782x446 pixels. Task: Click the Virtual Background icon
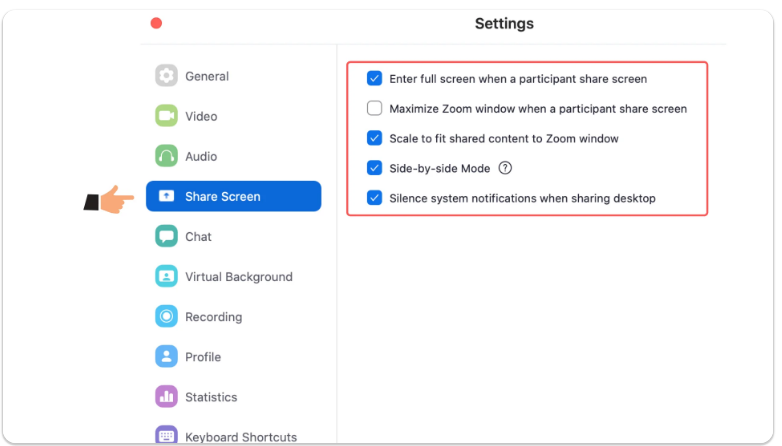pos(166,276)
